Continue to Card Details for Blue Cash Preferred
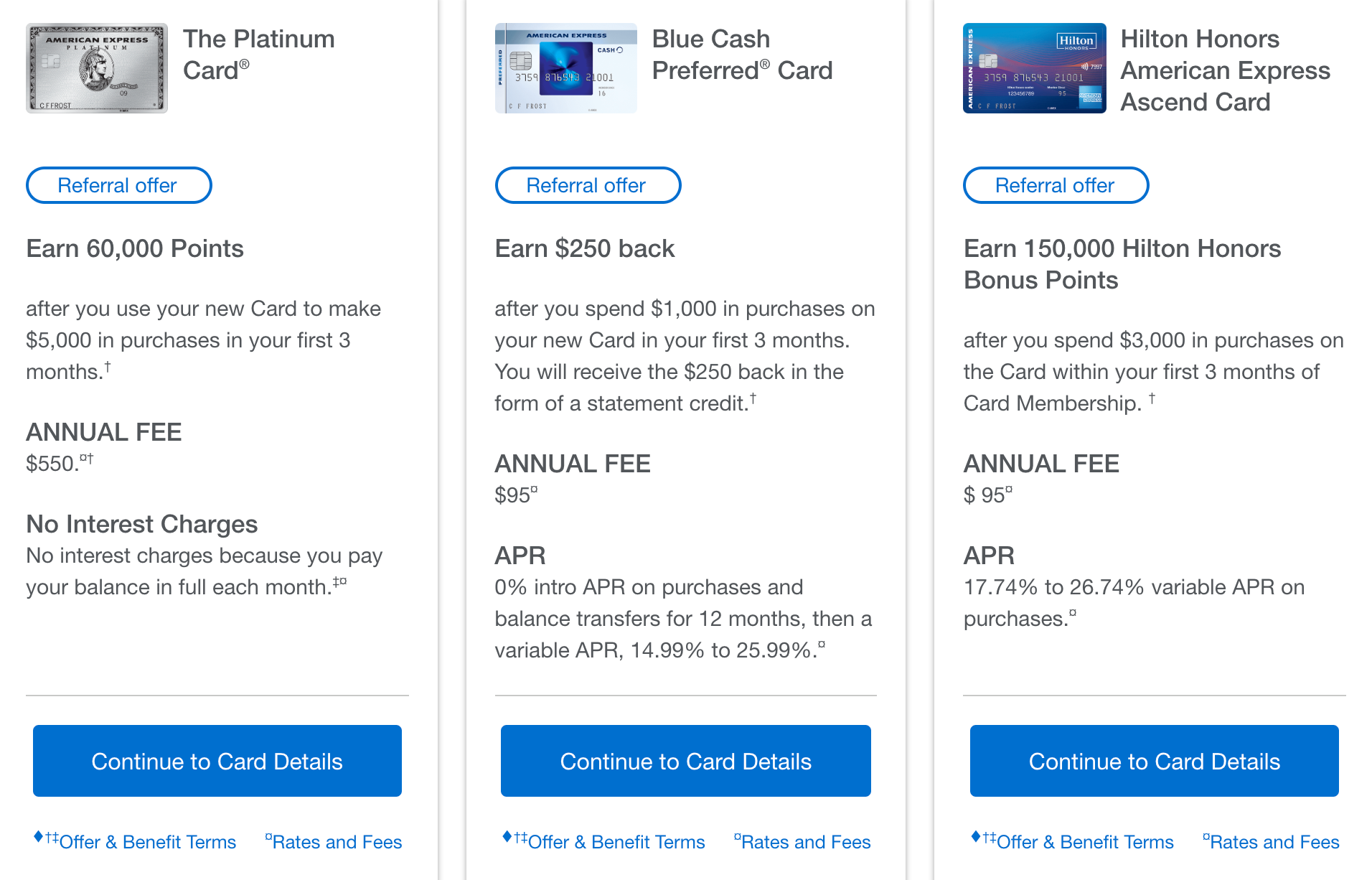Viewport: 1372px width, 880px height. pos(685,761)
